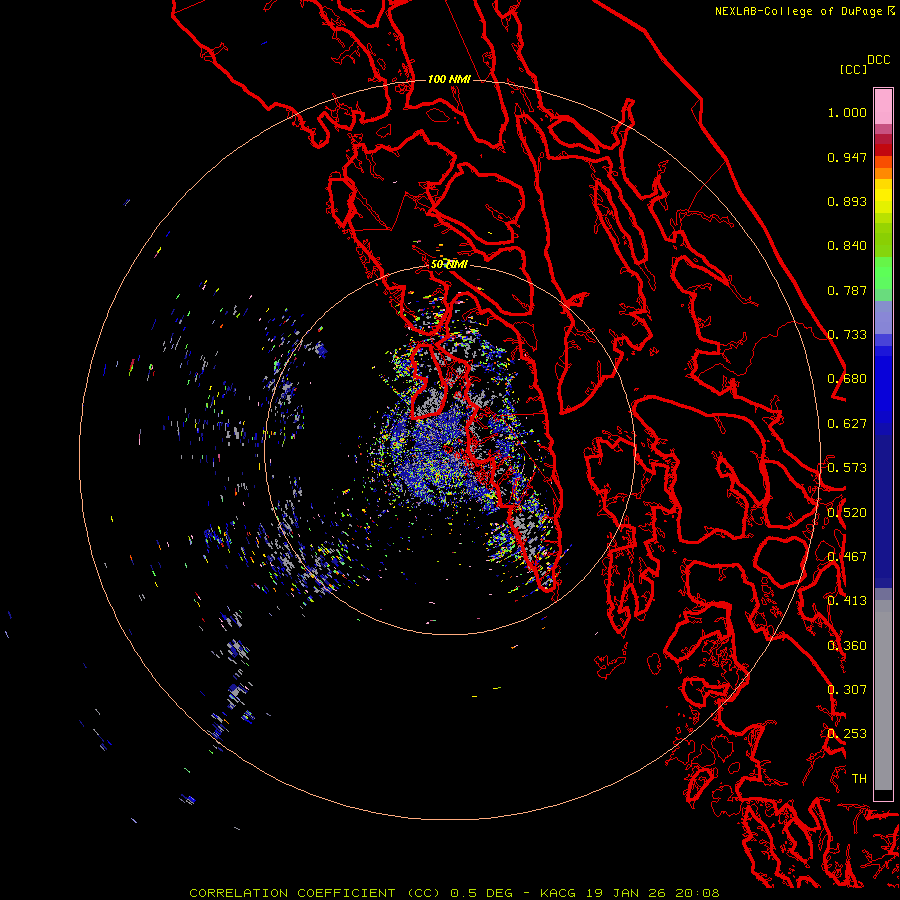Image resolution: width=900 pixels, height=900 pixels.
Task: Click the 0.680 color scale label
Action: [847, 379]
